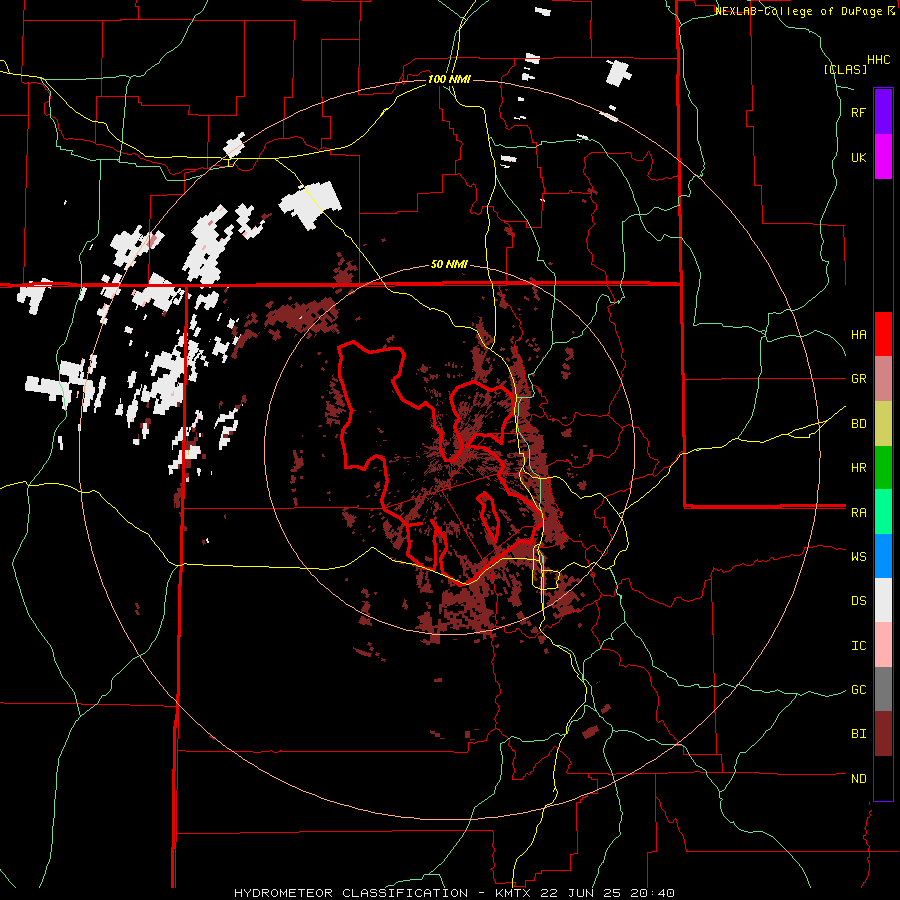Click the UK legend label

[859, 157]
